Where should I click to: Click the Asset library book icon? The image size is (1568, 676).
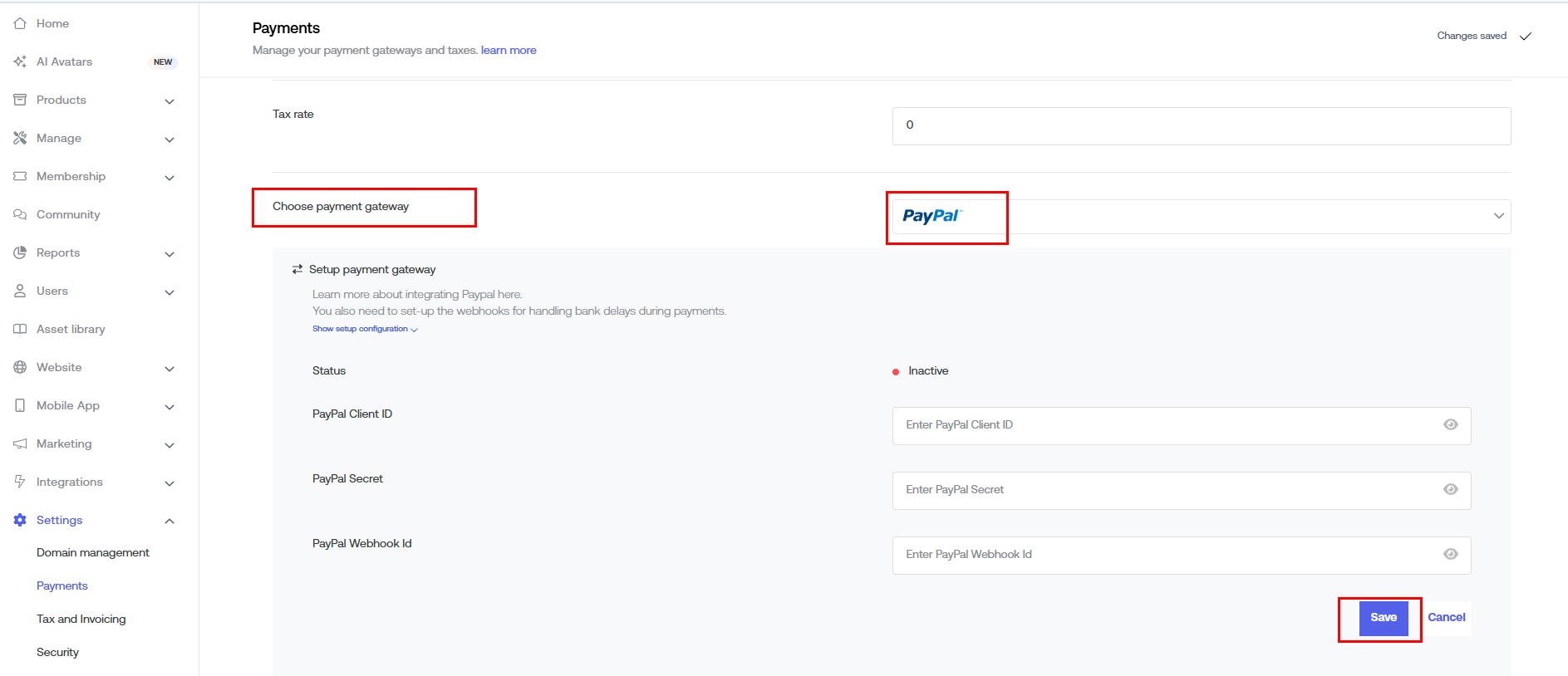pyautogui.click(x=20, y=329)
